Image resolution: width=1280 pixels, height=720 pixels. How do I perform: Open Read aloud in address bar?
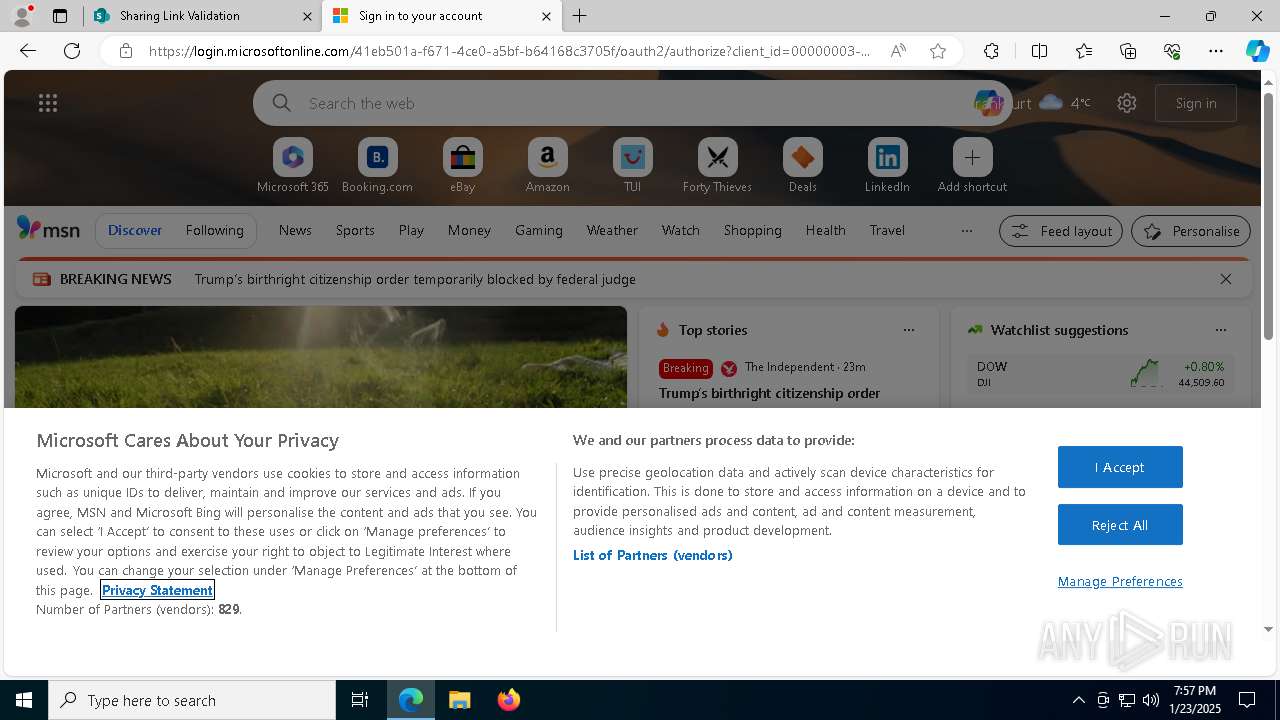[x=898, y=51]
